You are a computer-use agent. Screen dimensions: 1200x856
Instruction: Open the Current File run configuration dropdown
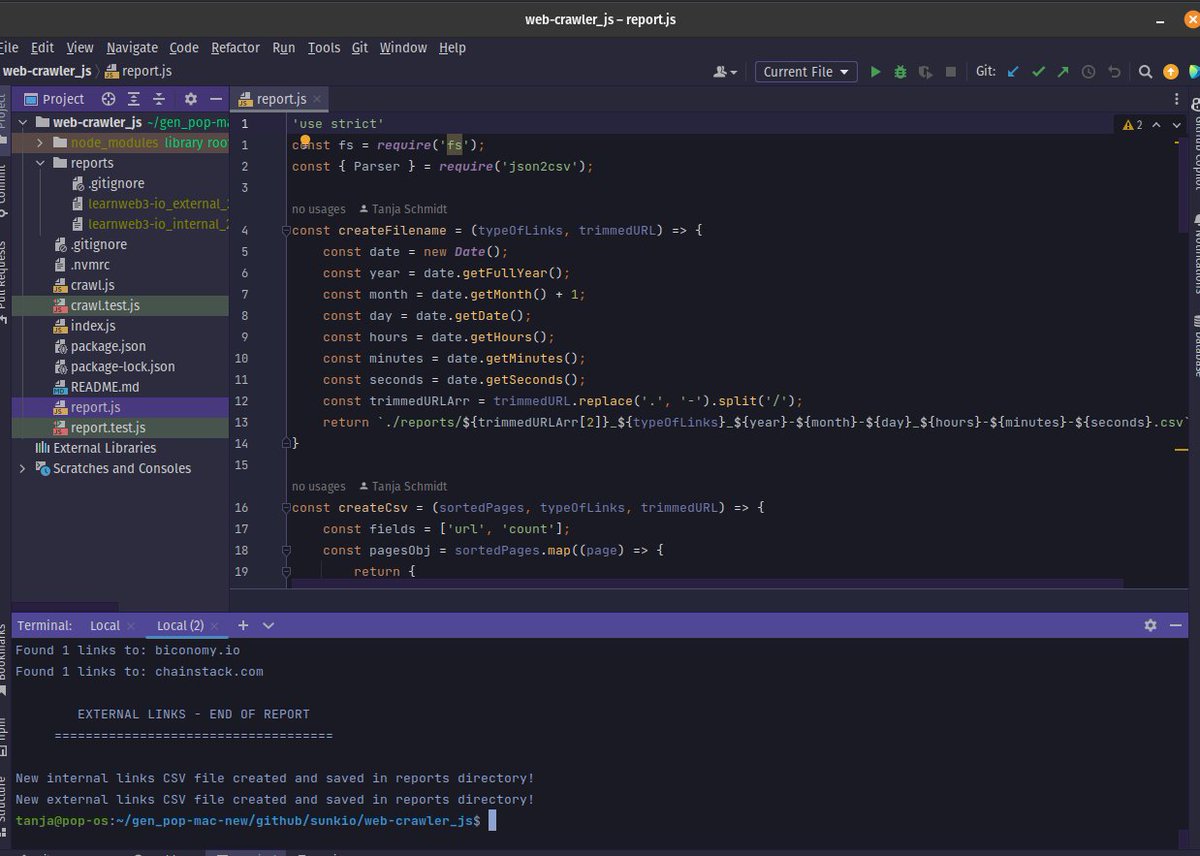(x=806, y=72)
